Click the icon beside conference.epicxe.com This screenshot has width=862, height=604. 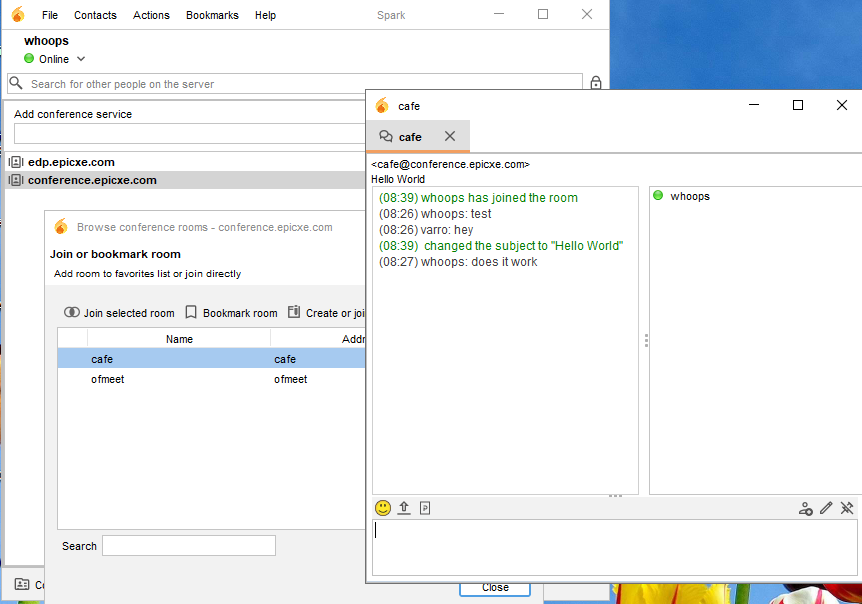[16, 180]
